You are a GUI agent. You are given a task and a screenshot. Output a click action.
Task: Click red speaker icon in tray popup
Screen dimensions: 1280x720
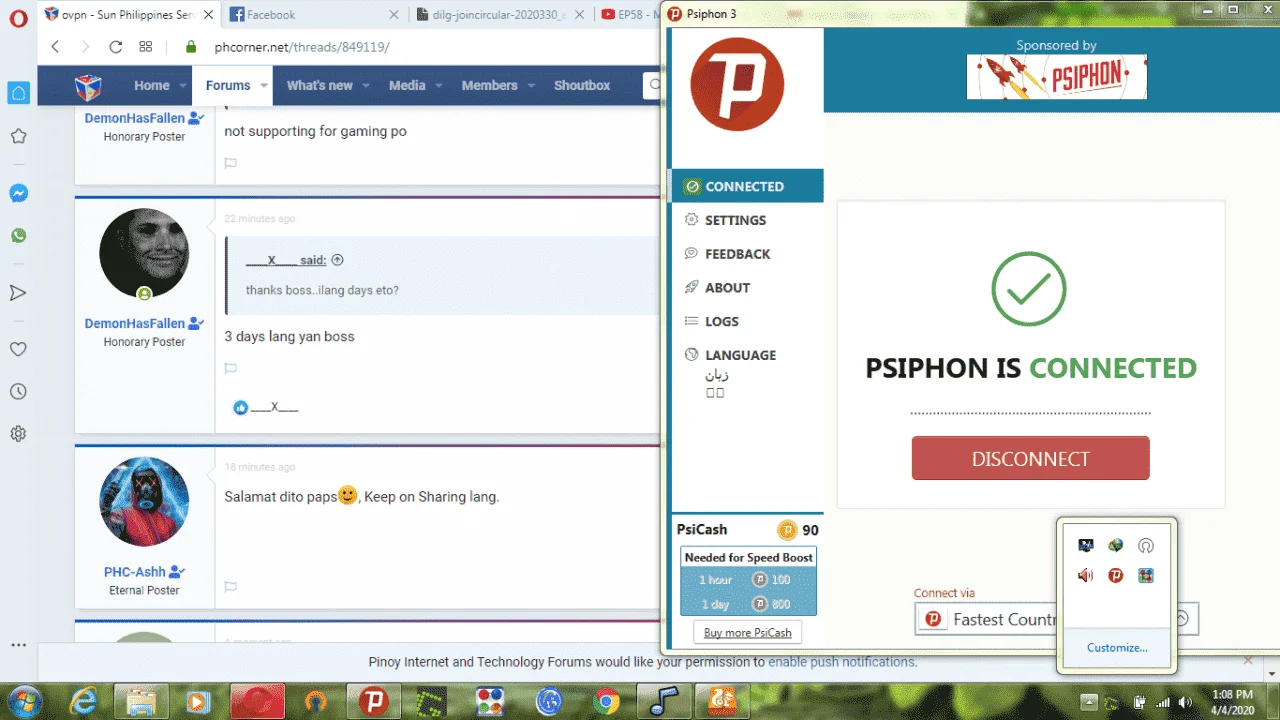pyautogui.click(x=1086, y=575)
